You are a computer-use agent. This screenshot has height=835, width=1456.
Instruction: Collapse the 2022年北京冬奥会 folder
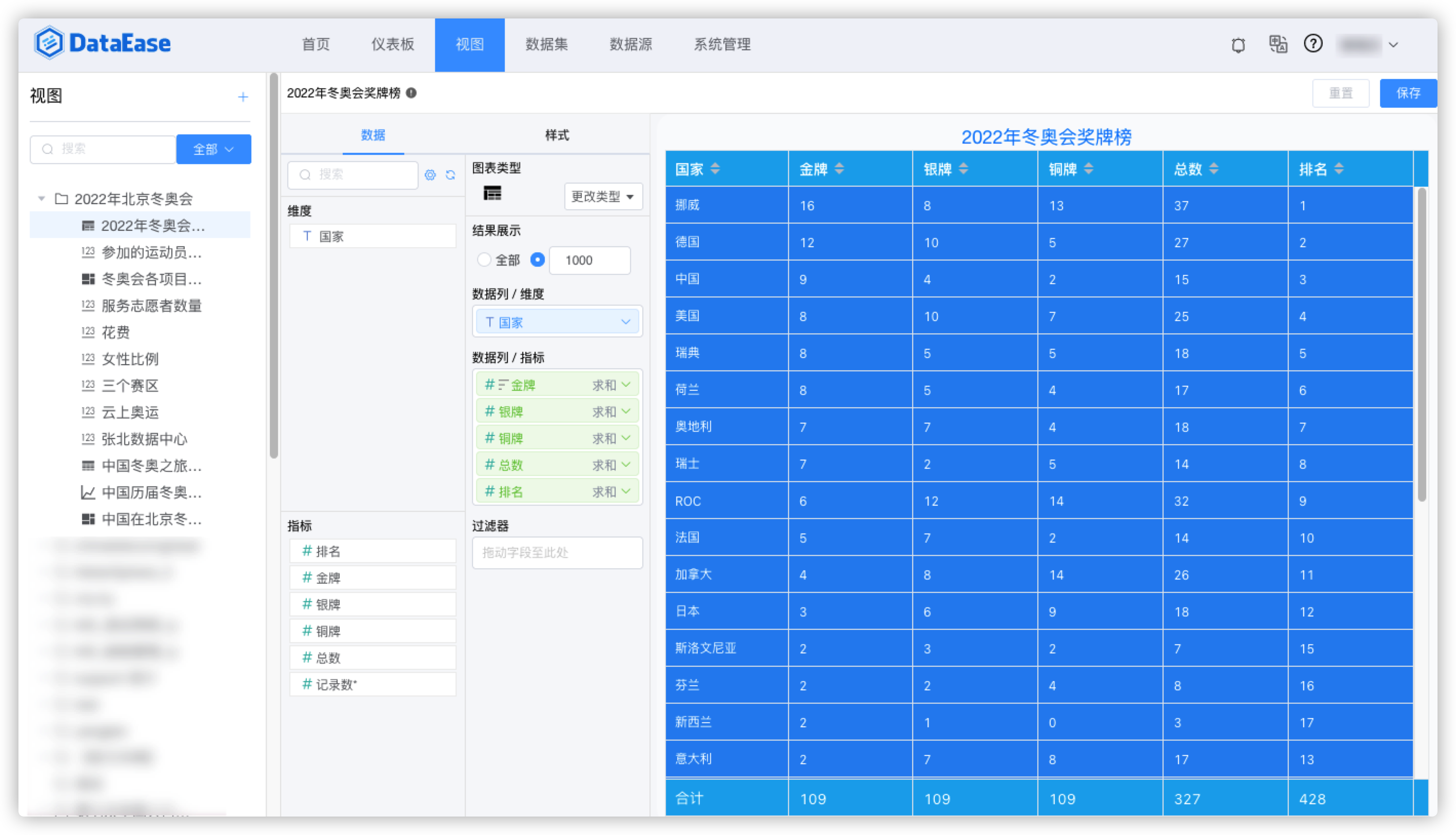[41, 199]
